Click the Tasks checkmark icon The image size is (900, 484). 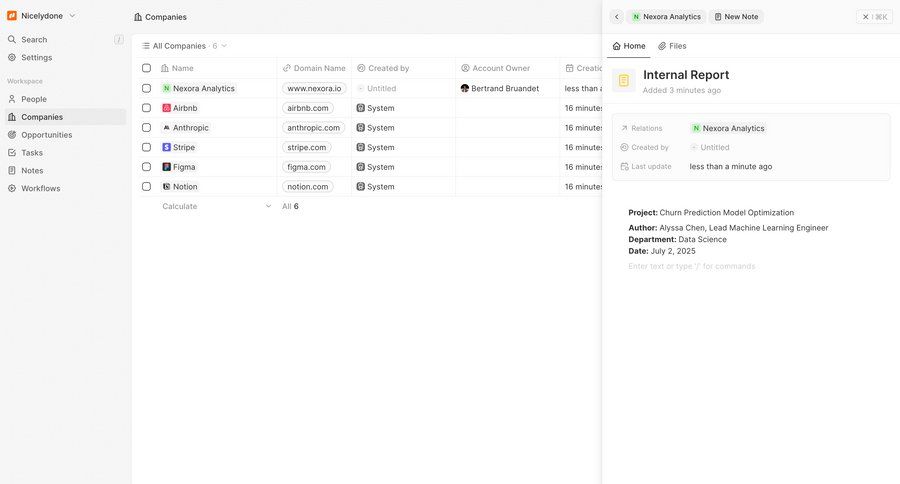click(12, 152)
